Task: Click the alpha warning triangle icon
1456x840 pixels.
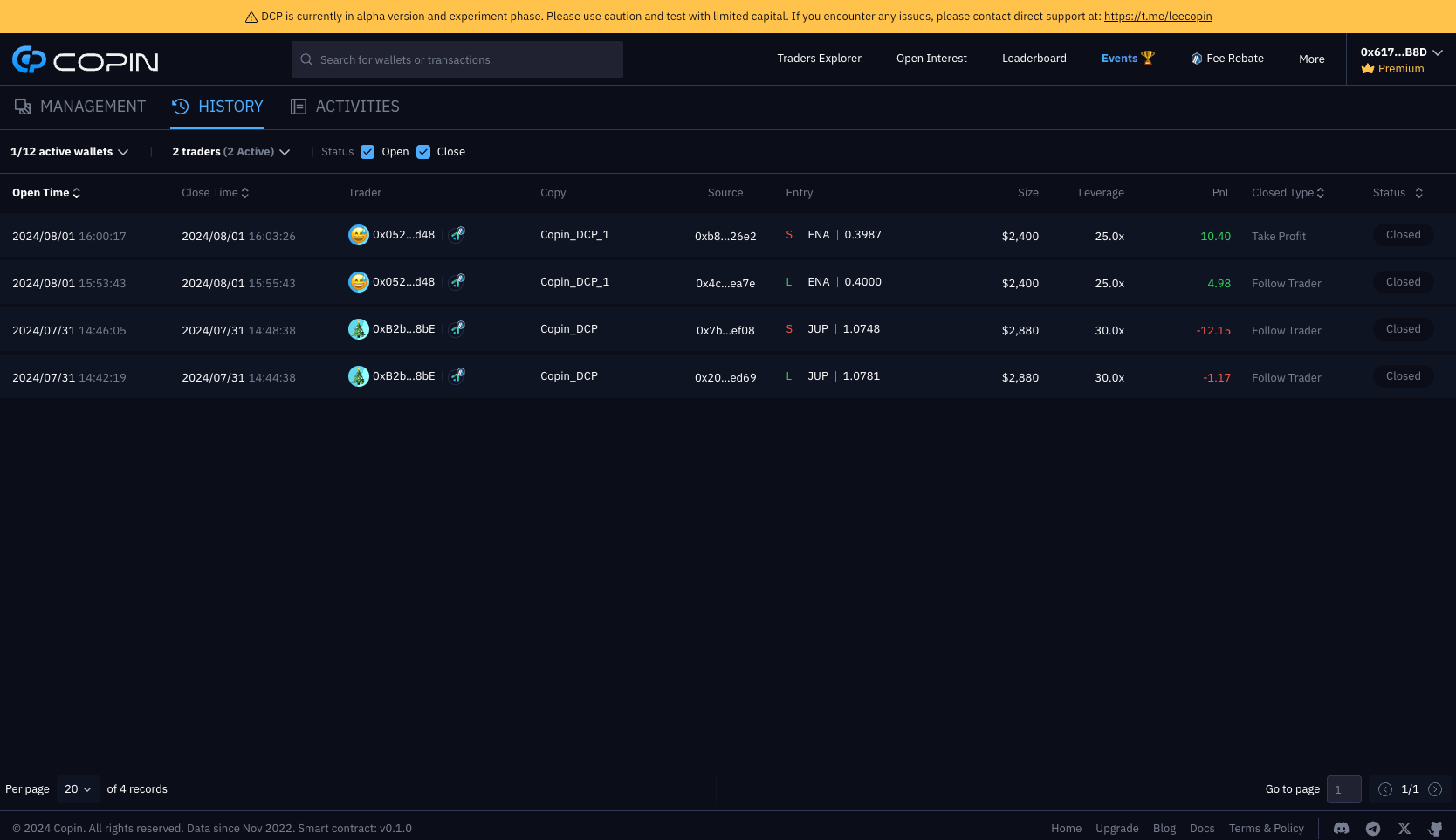Action: coord(251,17)
